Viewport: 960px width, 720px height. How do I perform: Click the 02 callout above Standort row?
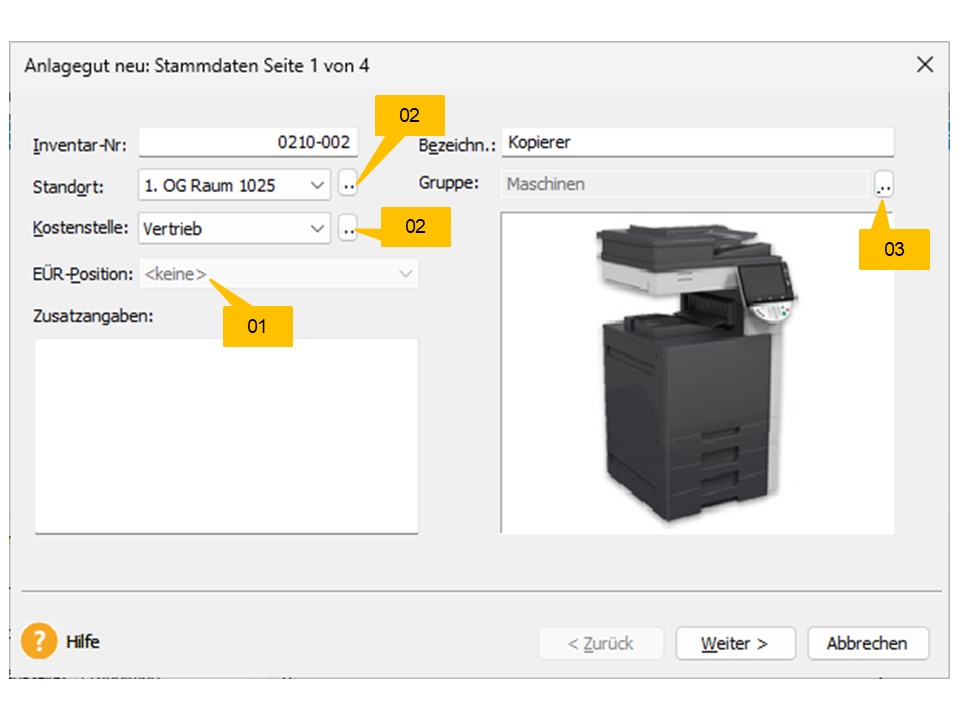pos(409,116)
